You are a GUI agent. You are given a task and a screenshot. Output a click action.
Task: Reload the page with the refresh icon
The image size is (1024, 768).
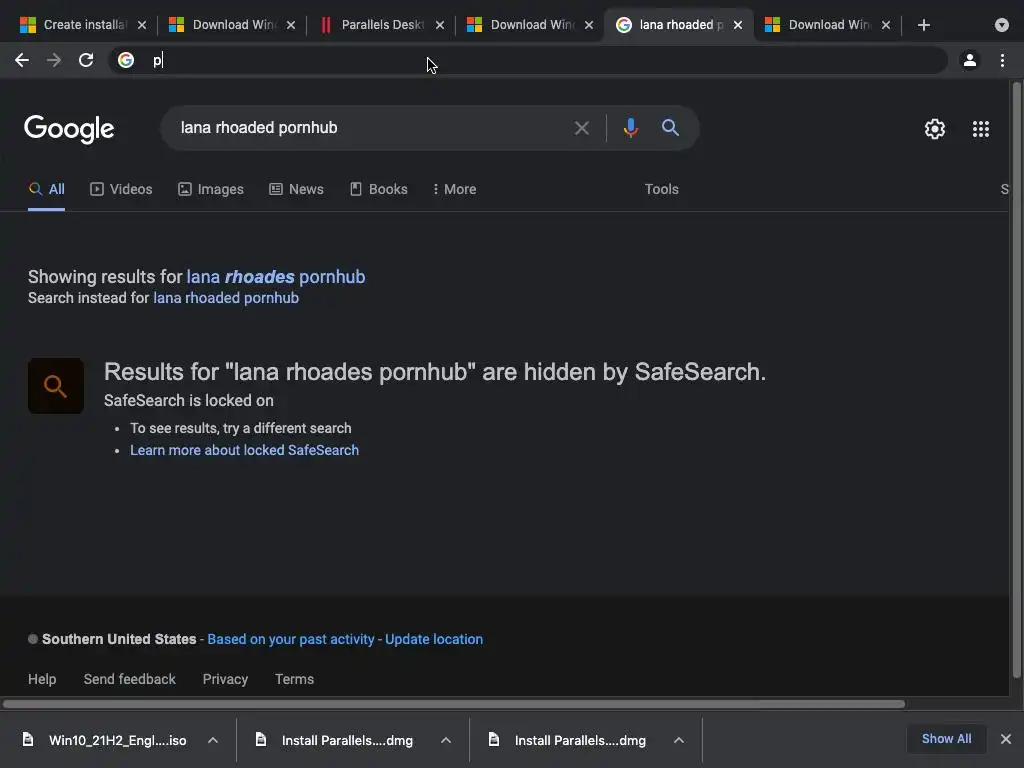(86, 61)
